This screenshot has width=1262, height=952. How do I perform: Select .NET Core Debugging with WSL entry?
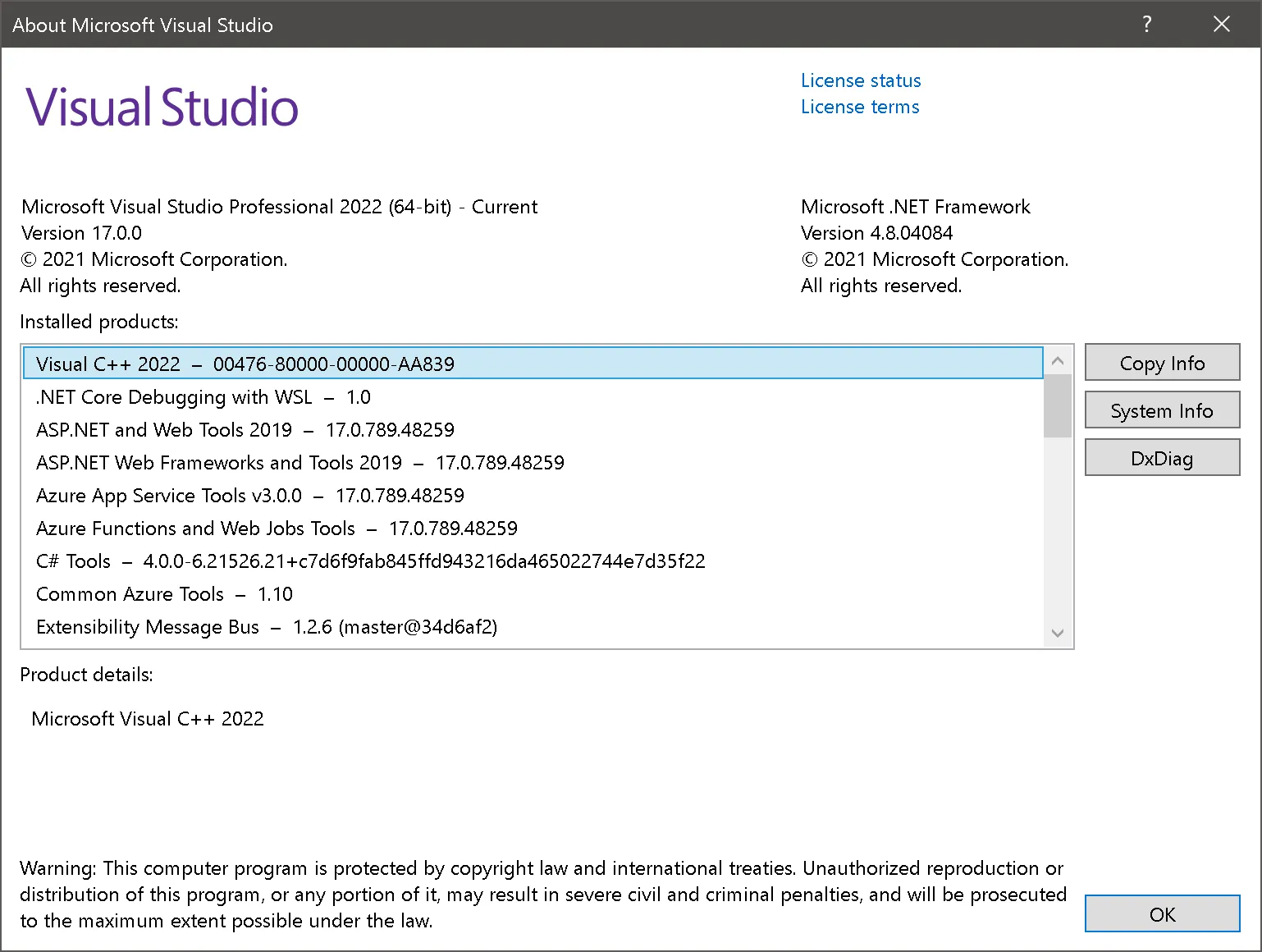coord(533,397)
